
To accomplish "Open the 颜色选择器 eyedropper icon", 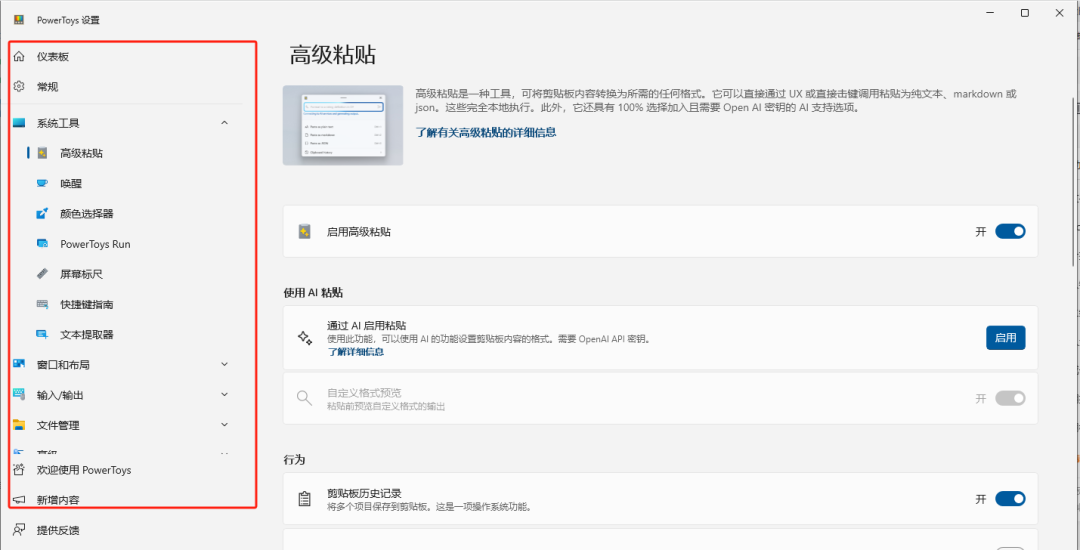I will click(x=43, y=213).
